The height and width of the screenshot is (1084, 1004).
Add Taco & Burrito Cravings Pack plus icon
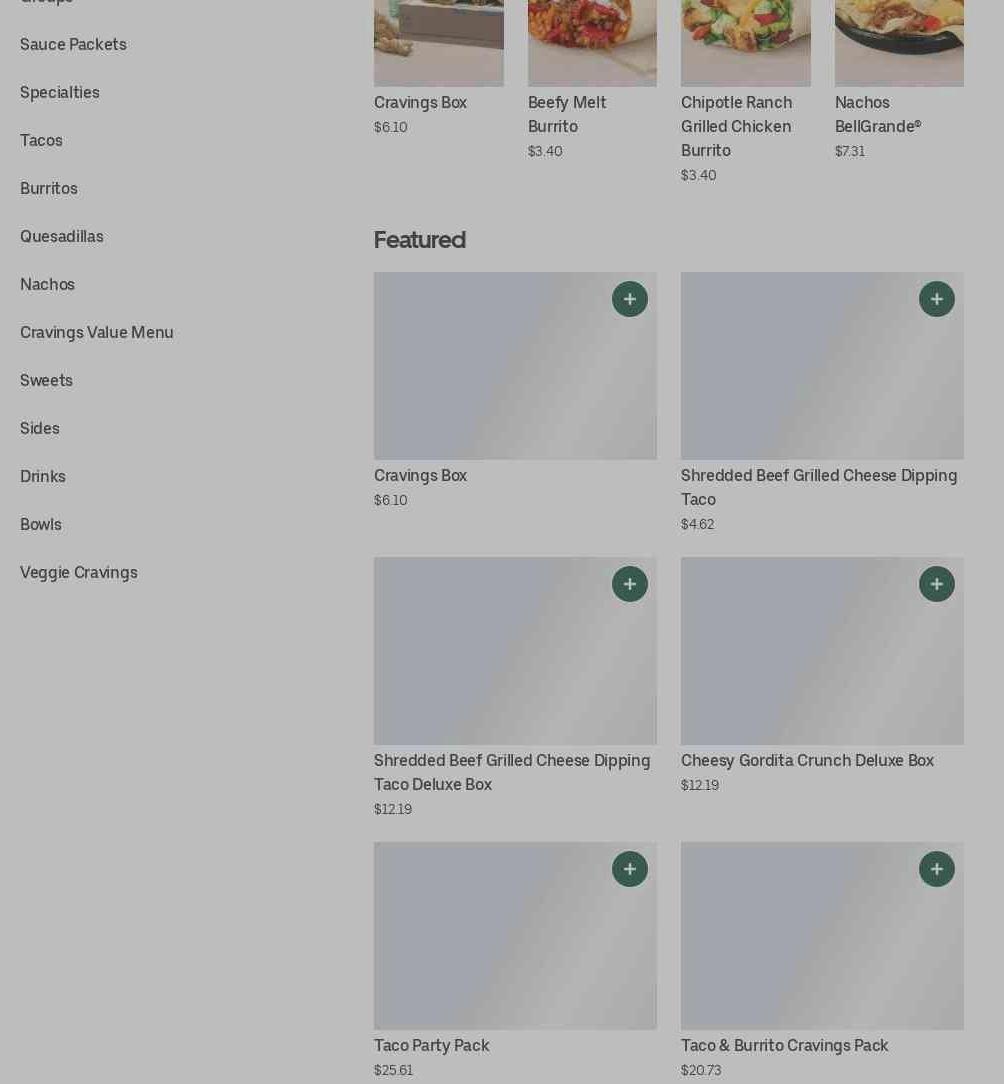(936, 868)
